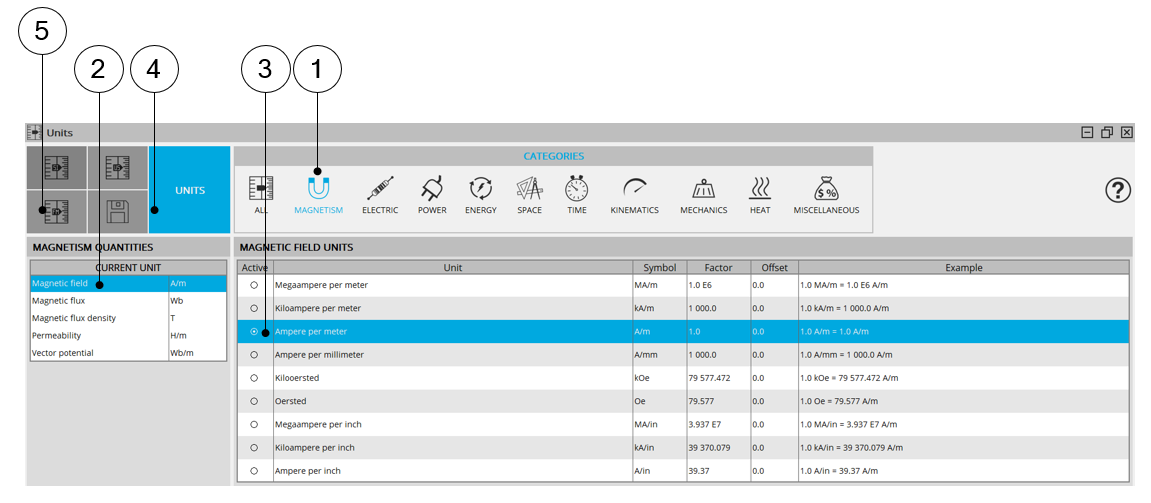Select the Power category plug icon
Screen dimensions: 1151x503
(432, 194)
